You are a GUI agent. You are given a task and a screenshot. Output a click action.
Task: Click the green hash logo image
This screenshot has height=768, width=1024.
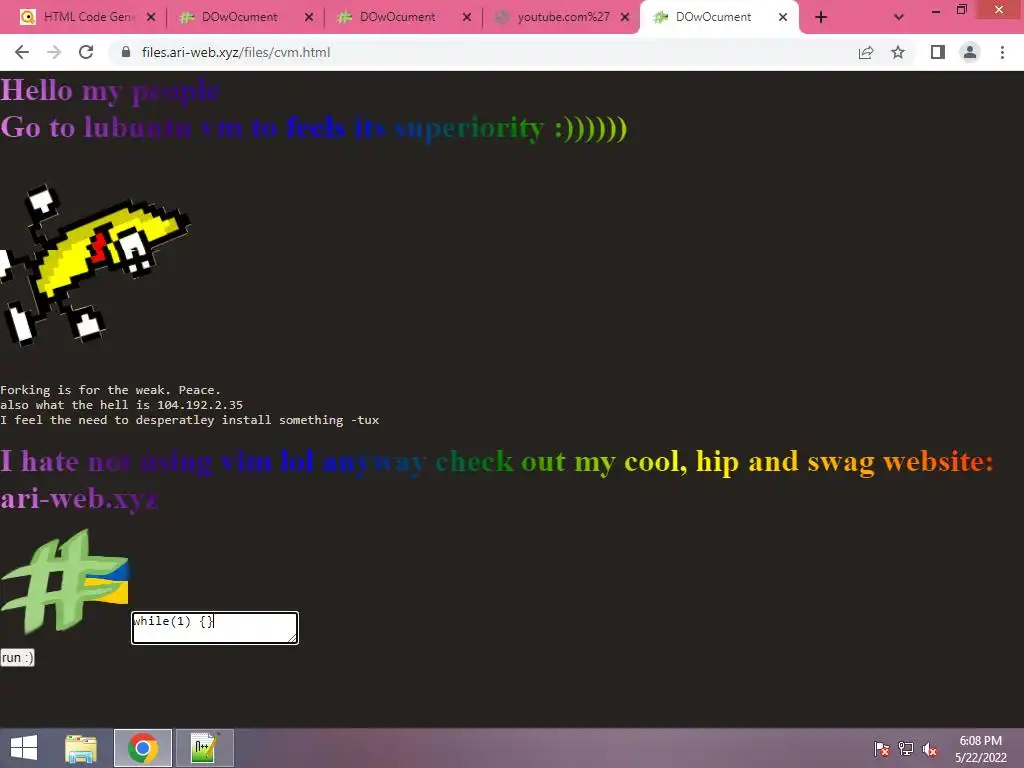click(x=65, y=581)
